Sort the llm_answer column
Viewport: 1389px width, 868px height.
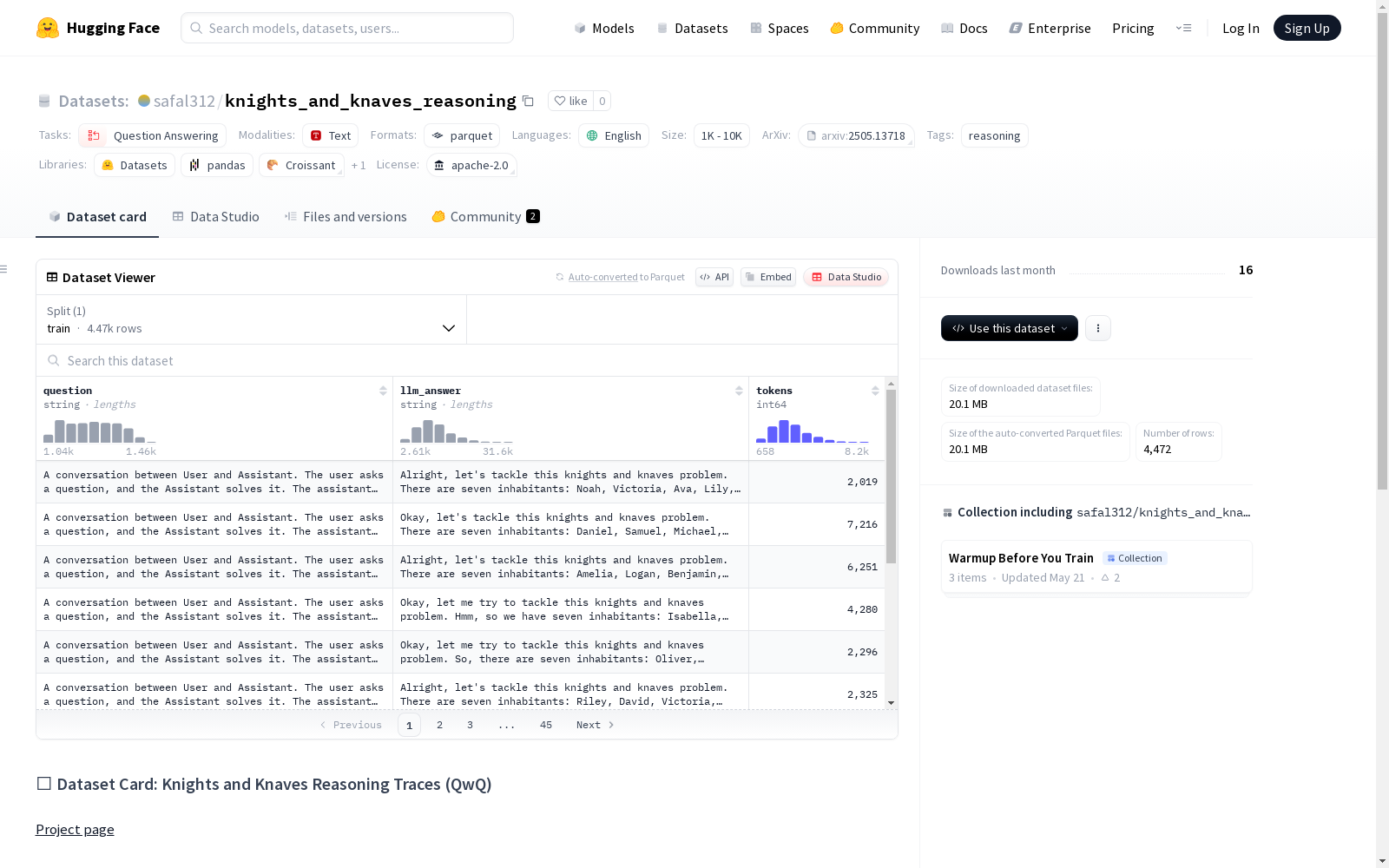(739, 391)
